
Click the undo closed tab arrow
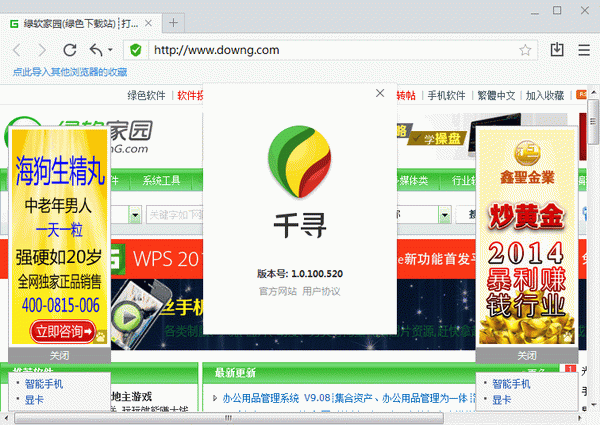(x=96, y=50)
